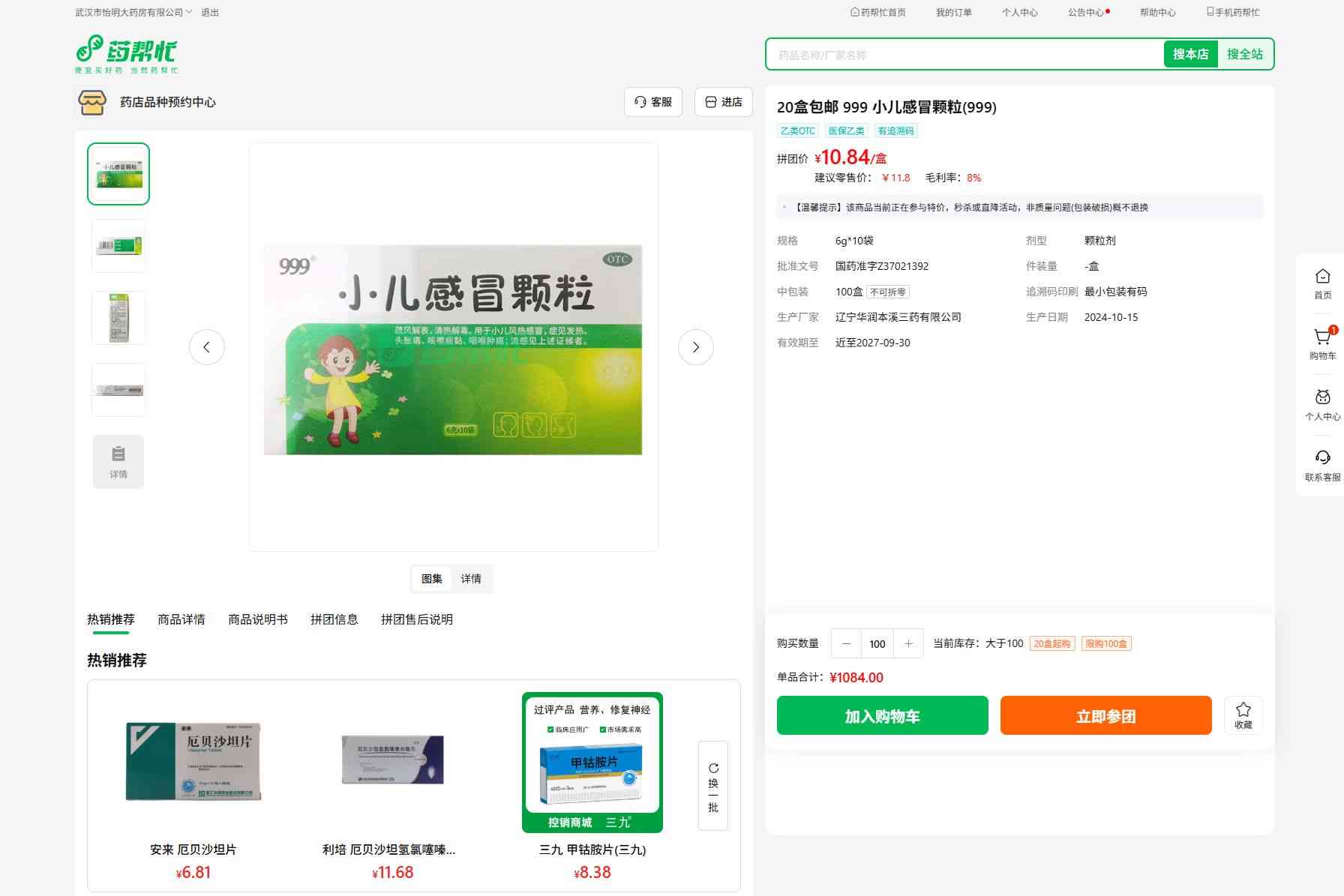Show next product image with right arrow
Viewport: 1344px width, 896px height.
point(695,347)
